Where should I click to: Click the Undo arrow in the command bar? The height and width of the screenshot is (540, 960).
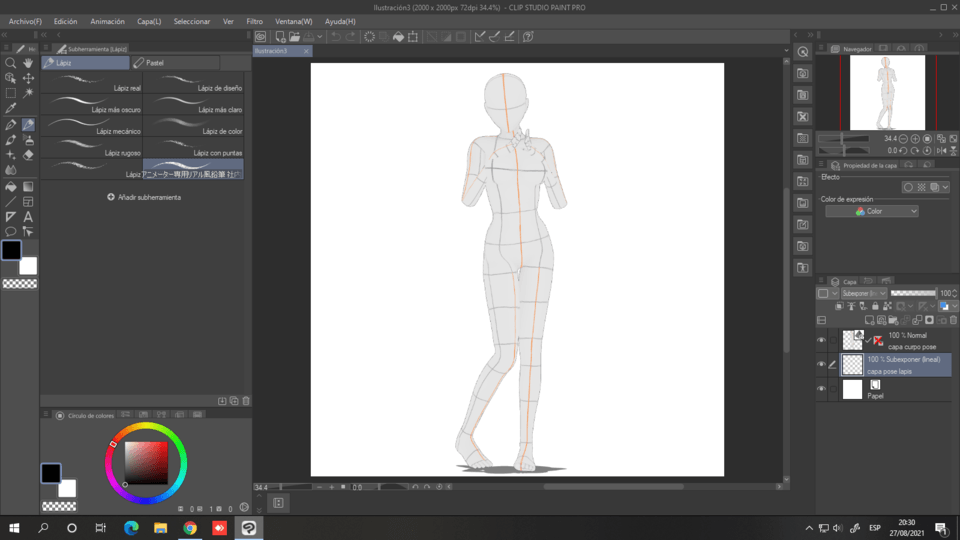336,37
